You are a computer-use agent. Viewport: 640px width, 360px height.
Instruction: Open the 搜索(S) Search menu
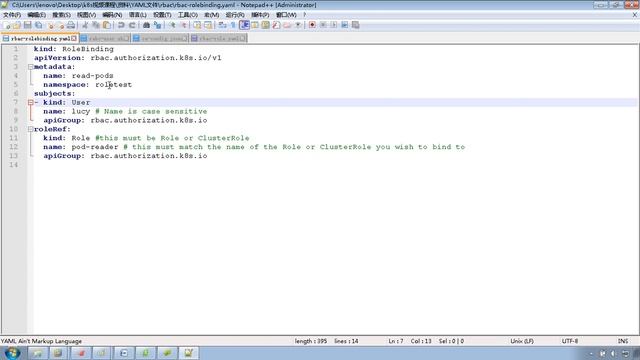click(x=61, y=15)
